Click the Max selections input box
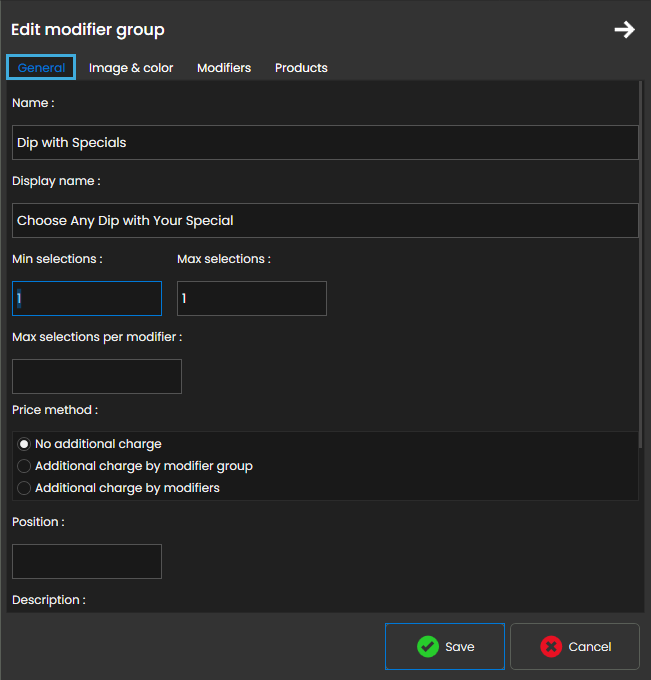The width and height of the screenshot is (651, 680). 252,299
